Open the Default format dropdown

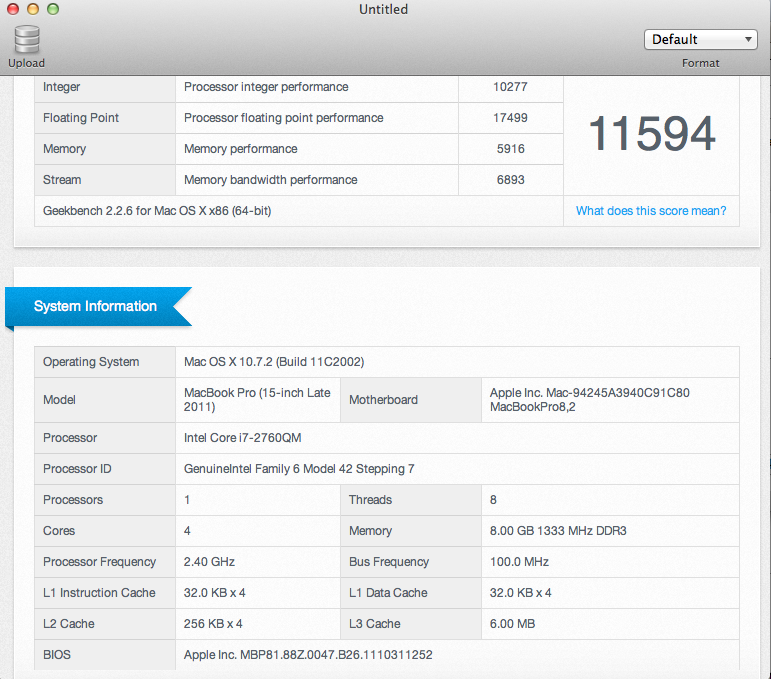point(700,39)
